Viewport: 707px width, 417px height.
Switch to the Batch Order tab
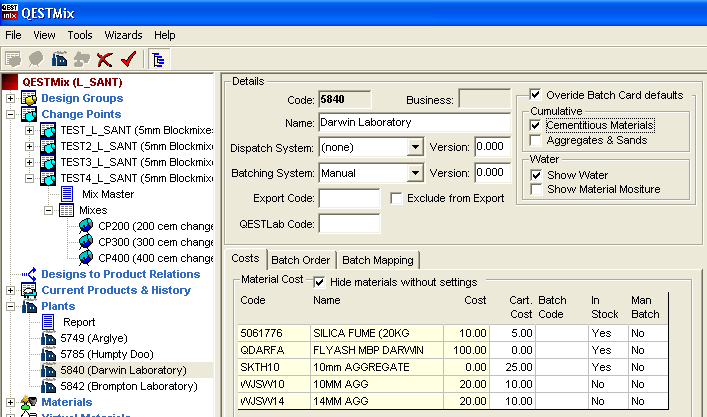[x=300, y=260]
